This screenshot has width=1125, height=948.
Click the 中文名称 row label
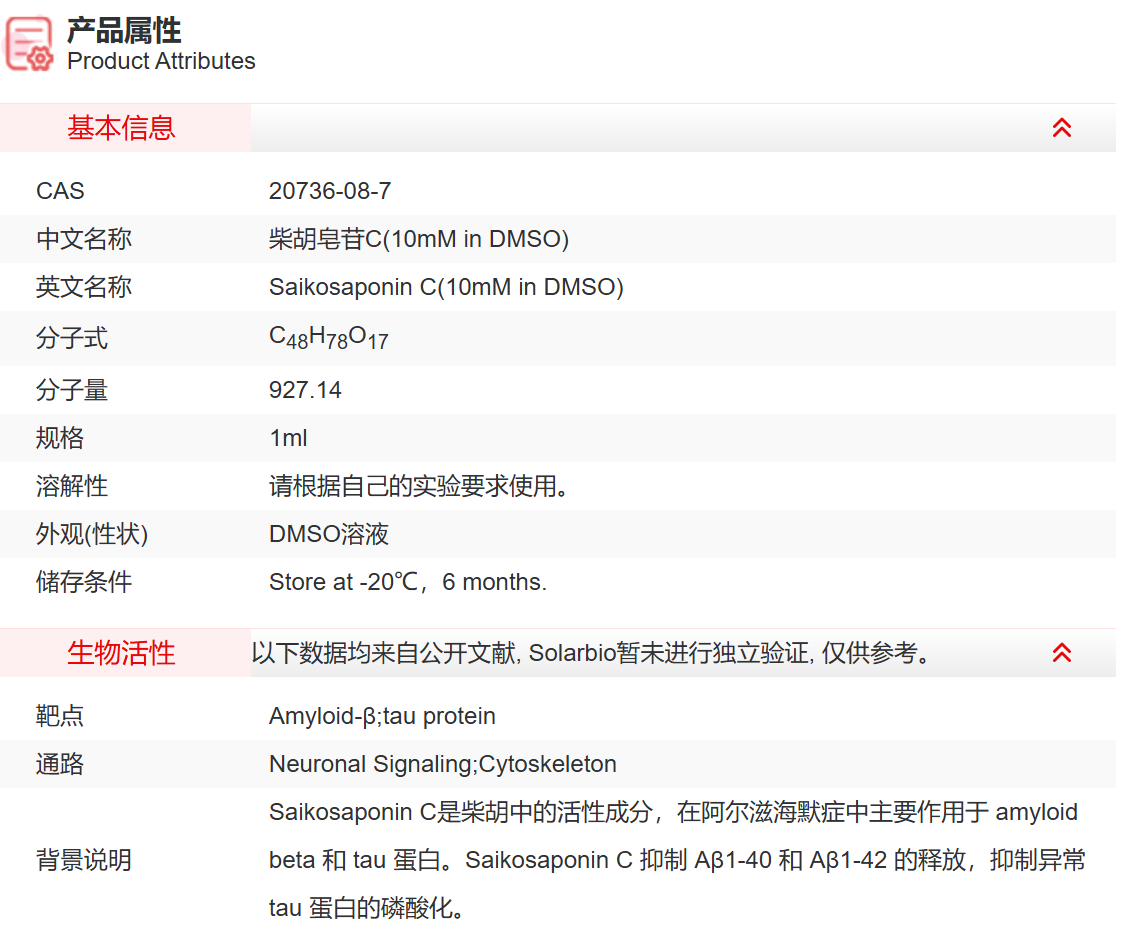click(x=84, y=239)
